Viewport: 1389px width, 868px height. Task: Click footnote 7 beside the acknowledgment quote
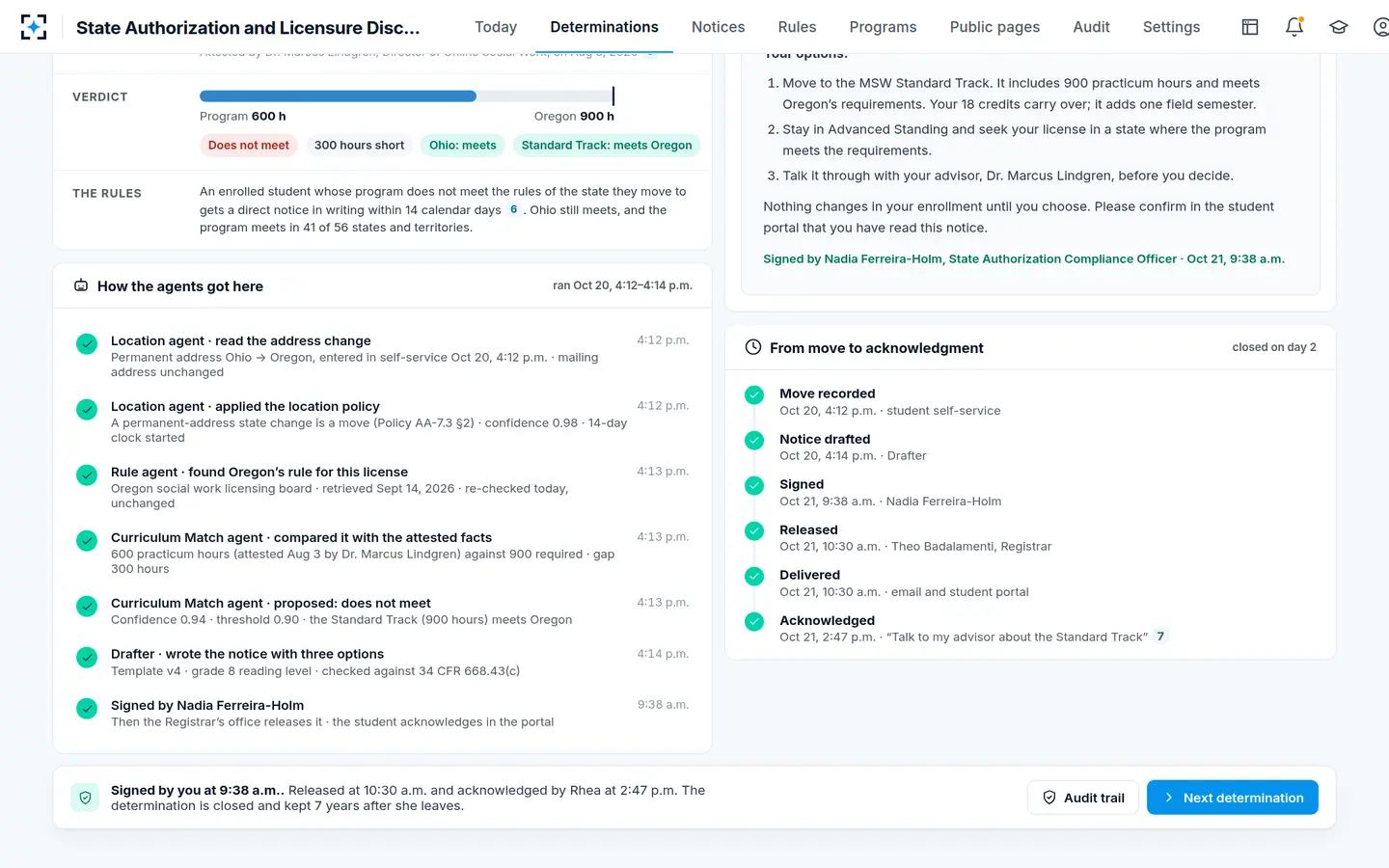[x=1160, y=637]
